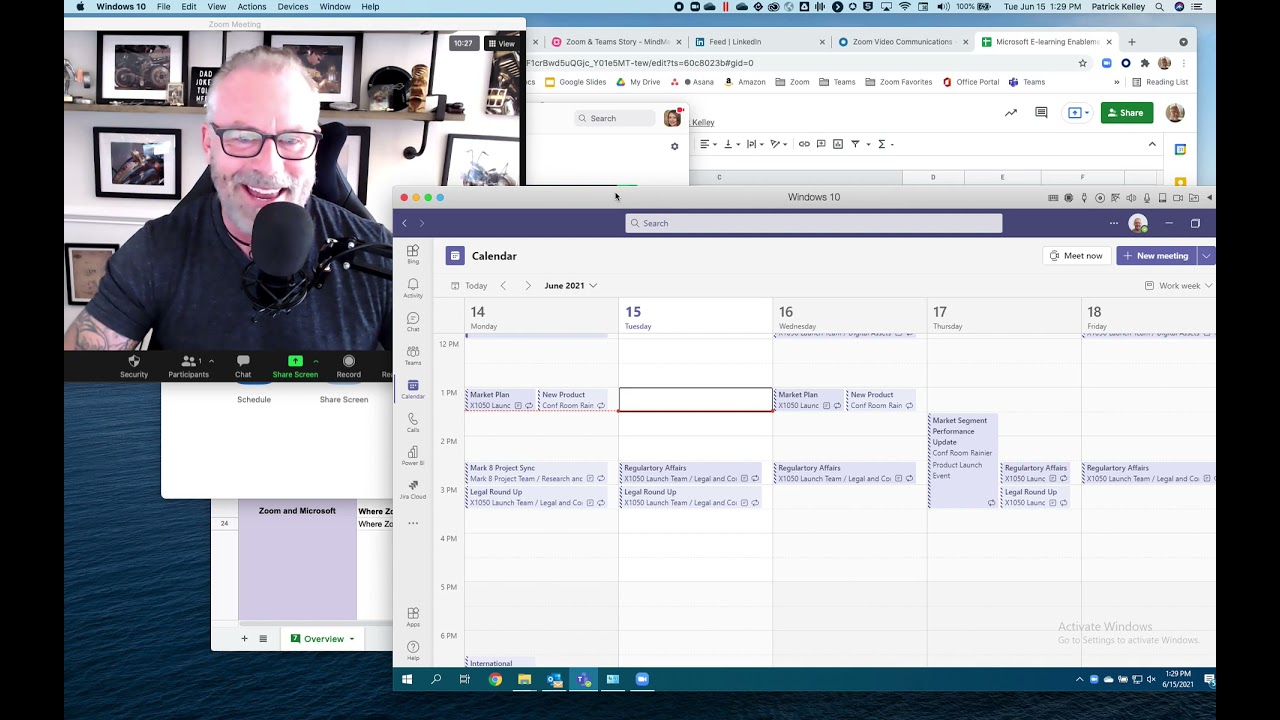Collapse Sheets toolbar with up chevron
This screenshot has height=720, width=1280.
[x=1152, y=144]
